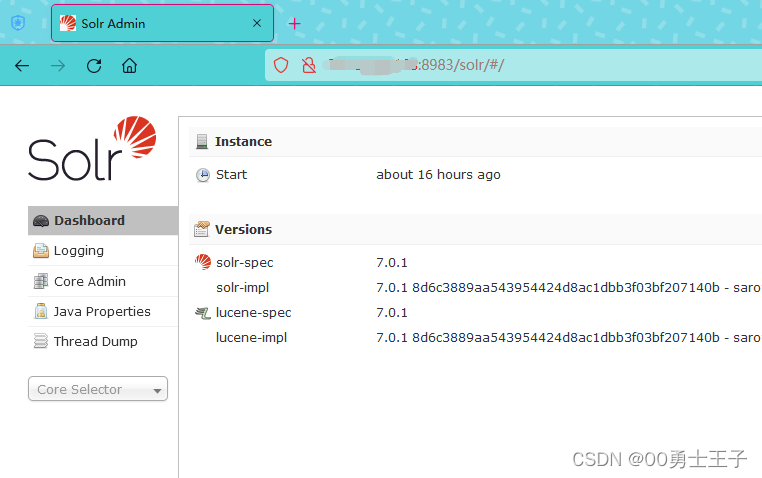Click the lucene-spec Lucene icon
The image size is (762, 478).
coord(202,313)
